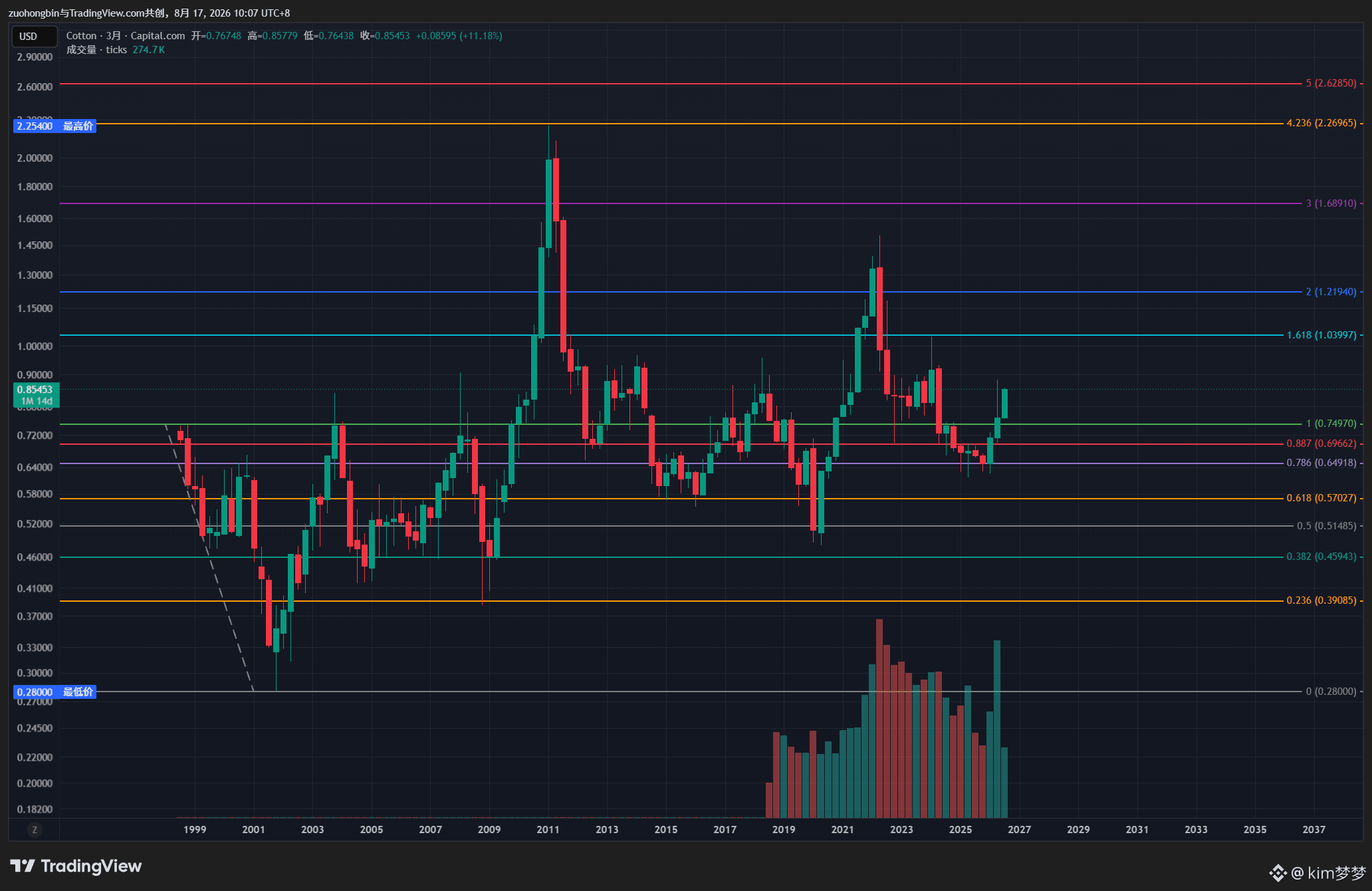The image size is (1372, 891).
Task: Click the TradingView logo
Action: coord(76,866)
